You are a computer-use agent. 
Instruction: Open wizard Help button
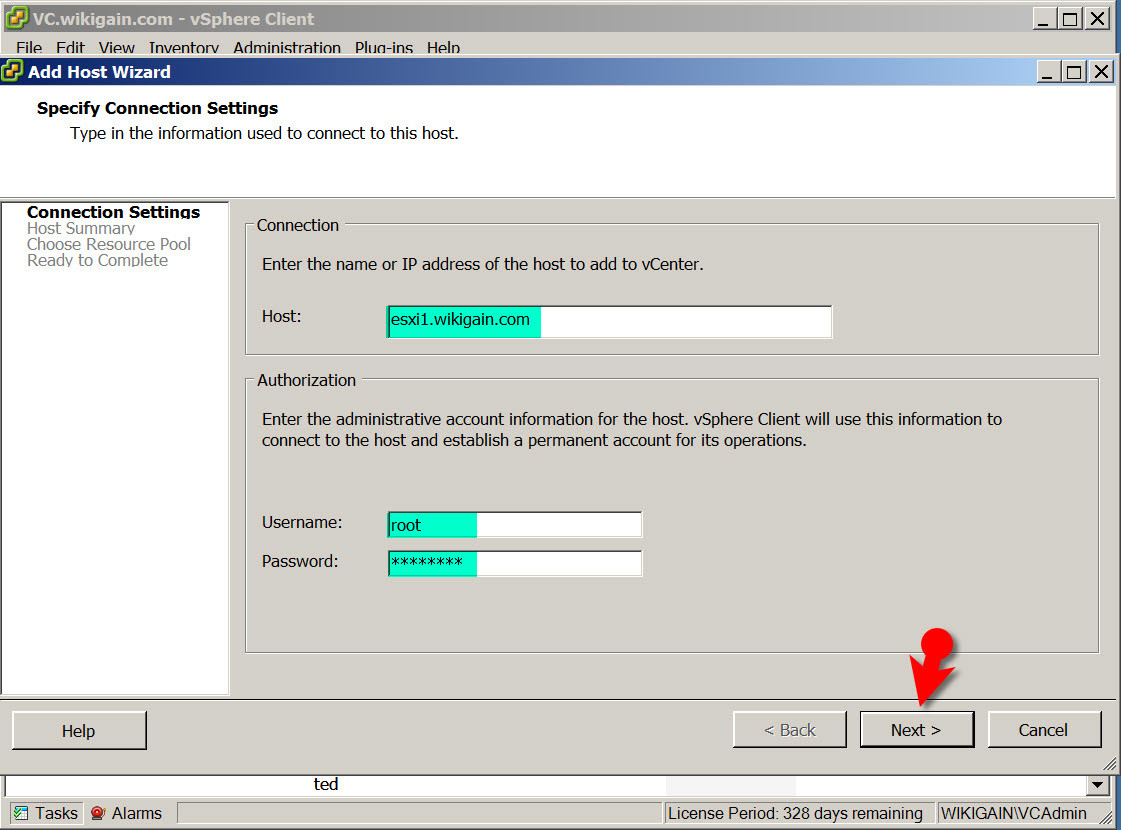coord(79,731)
